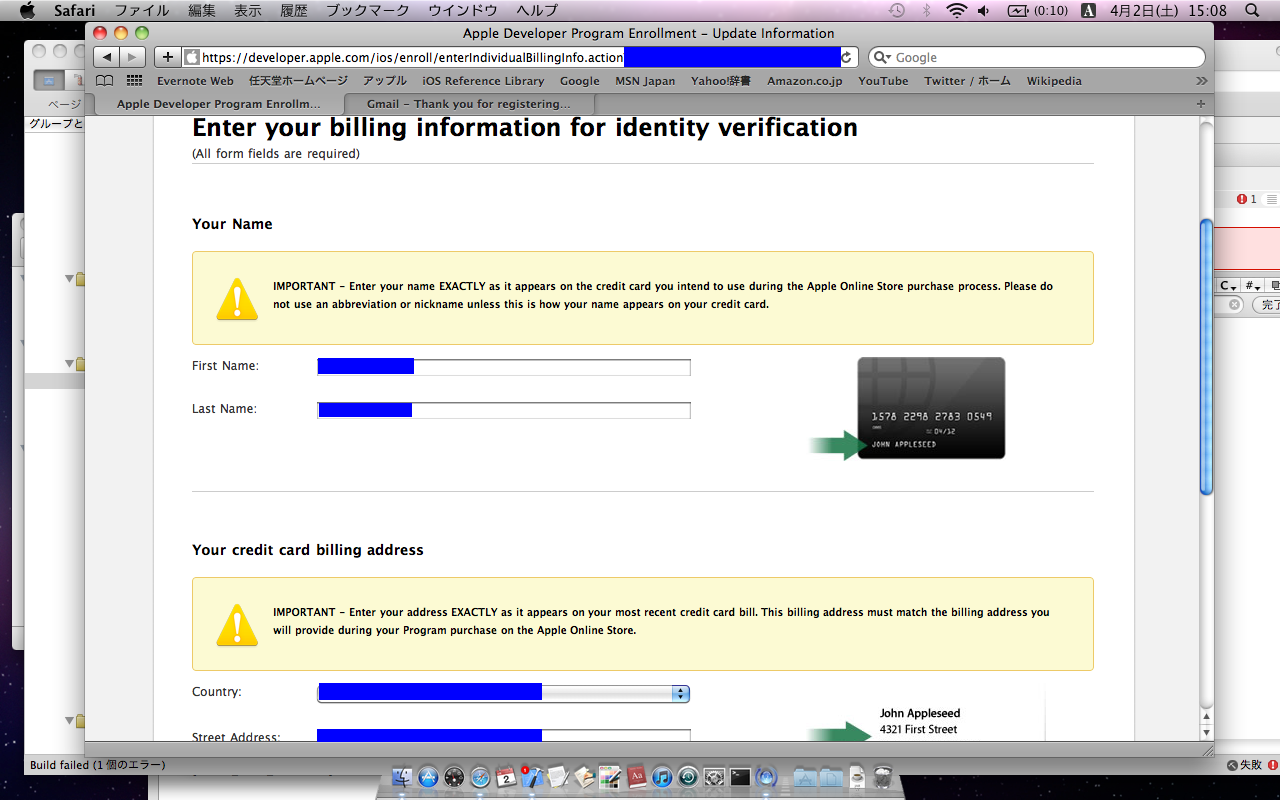Open the Show All Bookmarks book icon
The image size is (1280, 800).
tap(104, 81)
